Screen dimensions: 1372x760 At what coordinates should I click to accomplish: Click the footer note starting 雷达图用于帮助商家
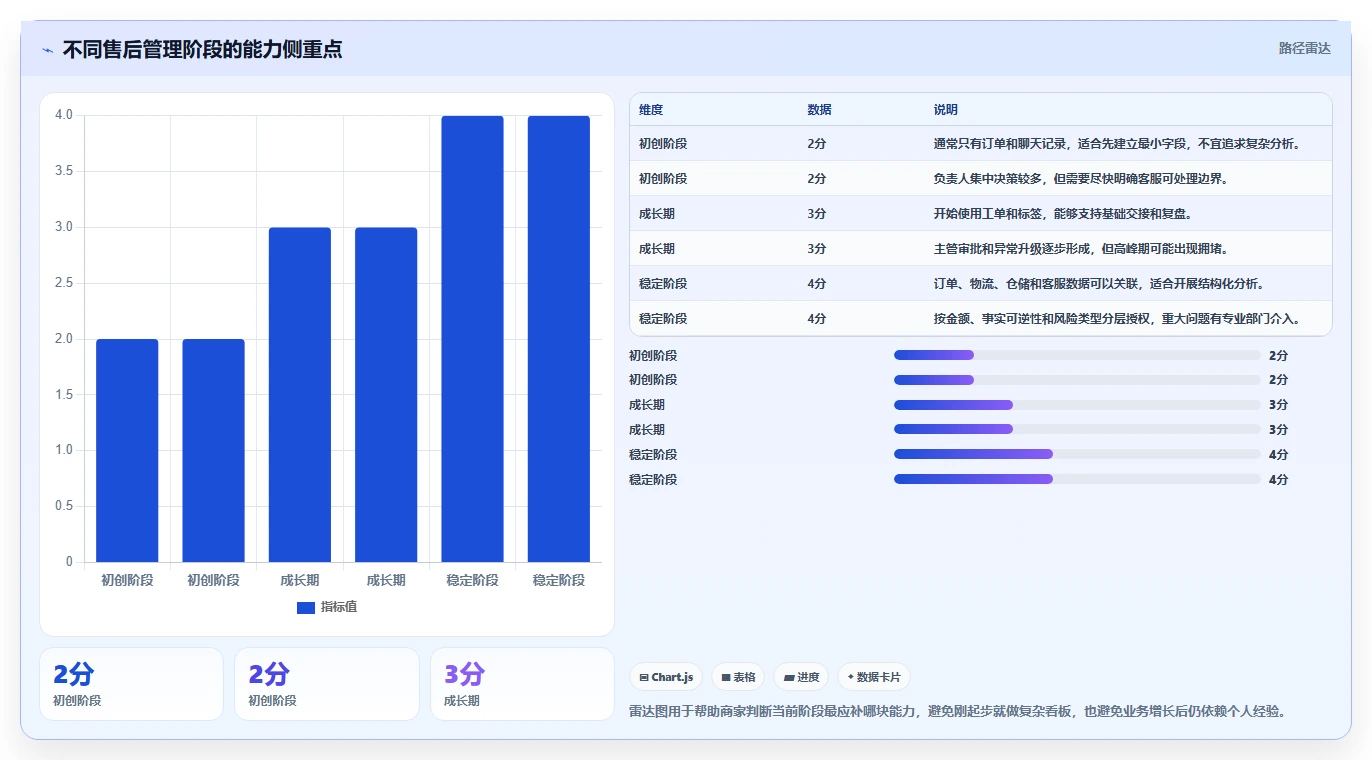(x=957, y=711)
